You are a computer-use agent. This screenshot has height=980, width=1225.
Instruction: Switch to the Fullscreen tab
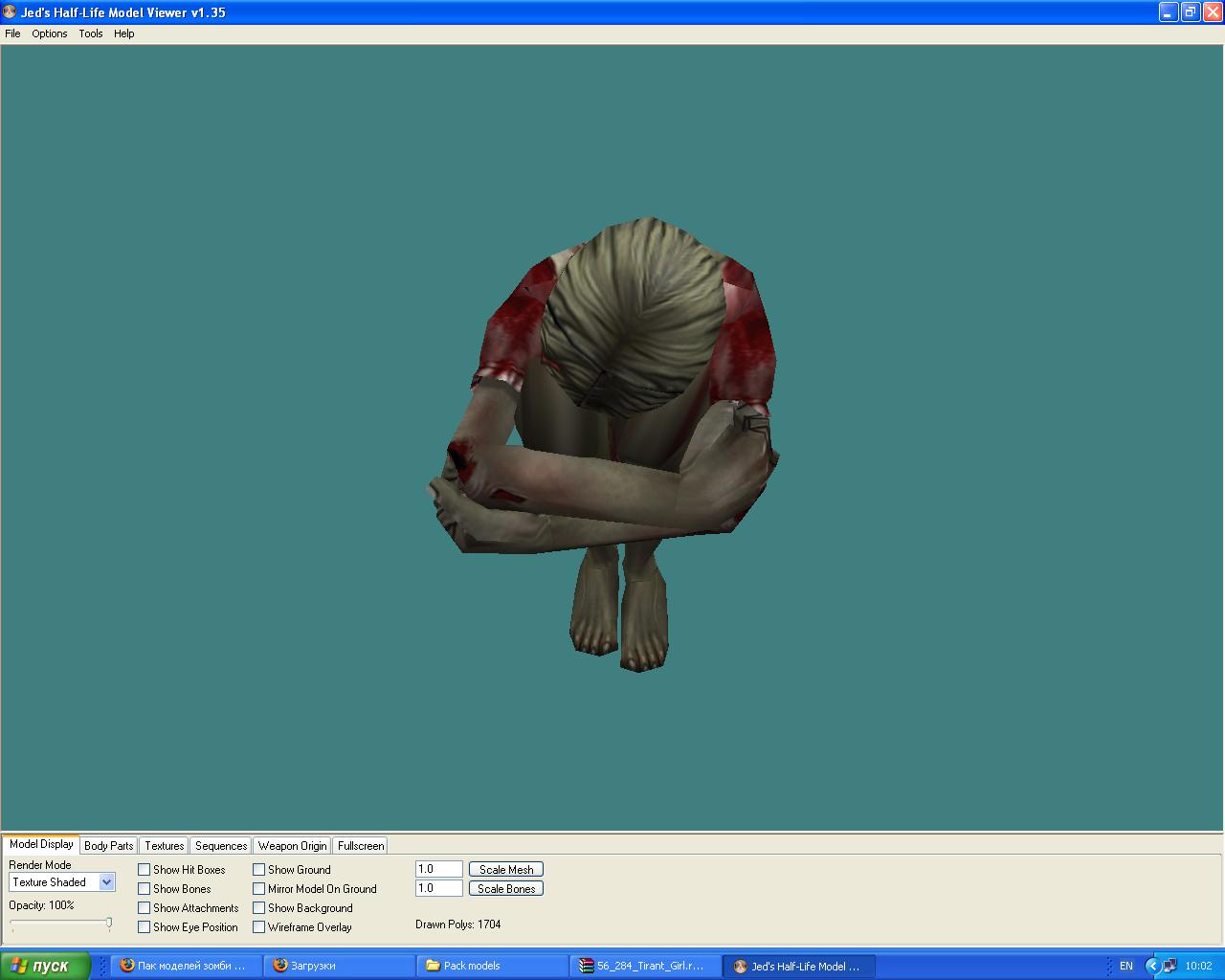pos(361,846)
